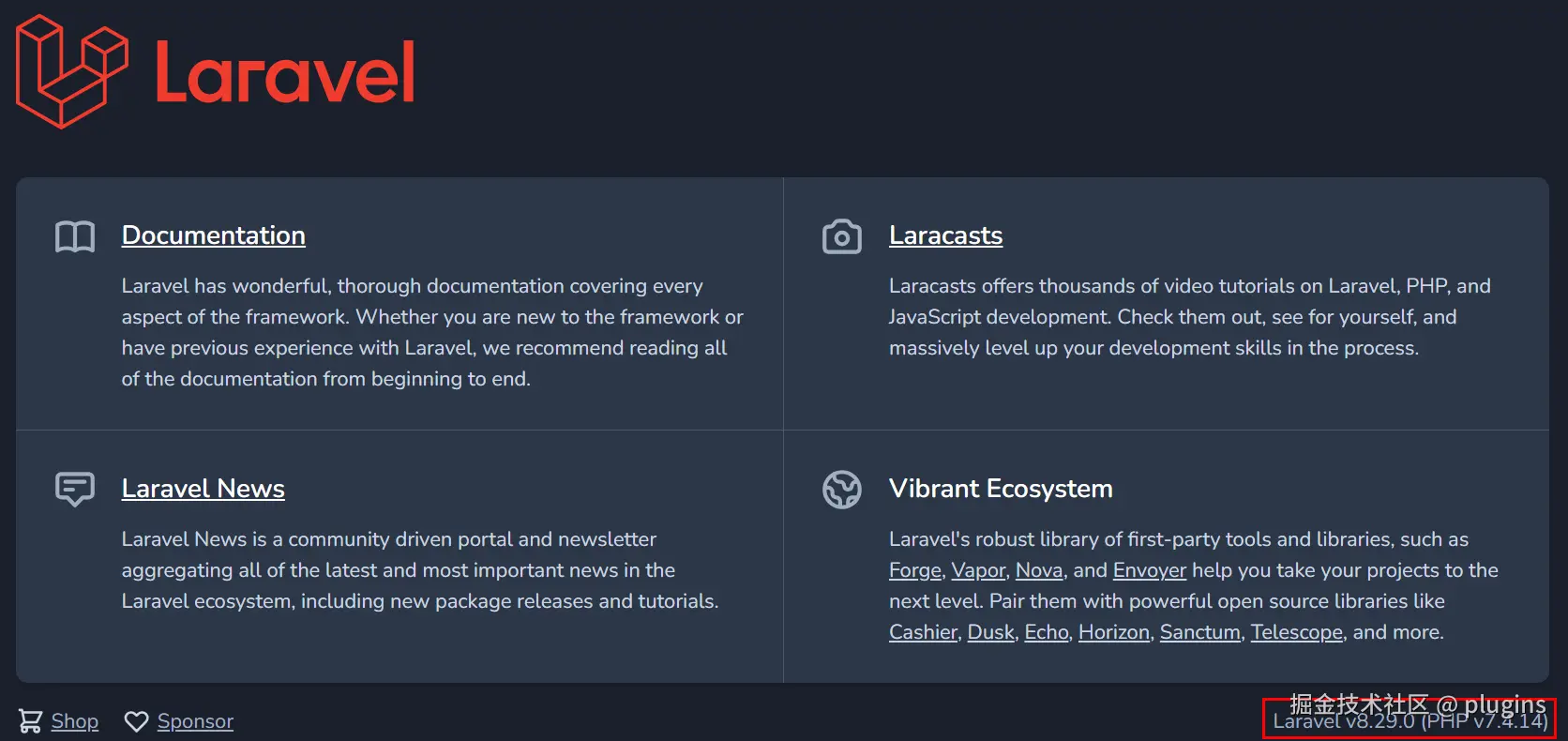Image resolution: width=1568 pixels, height=741 pixels.
Task: Open the Cashier library link
Action: pos(923,632)
